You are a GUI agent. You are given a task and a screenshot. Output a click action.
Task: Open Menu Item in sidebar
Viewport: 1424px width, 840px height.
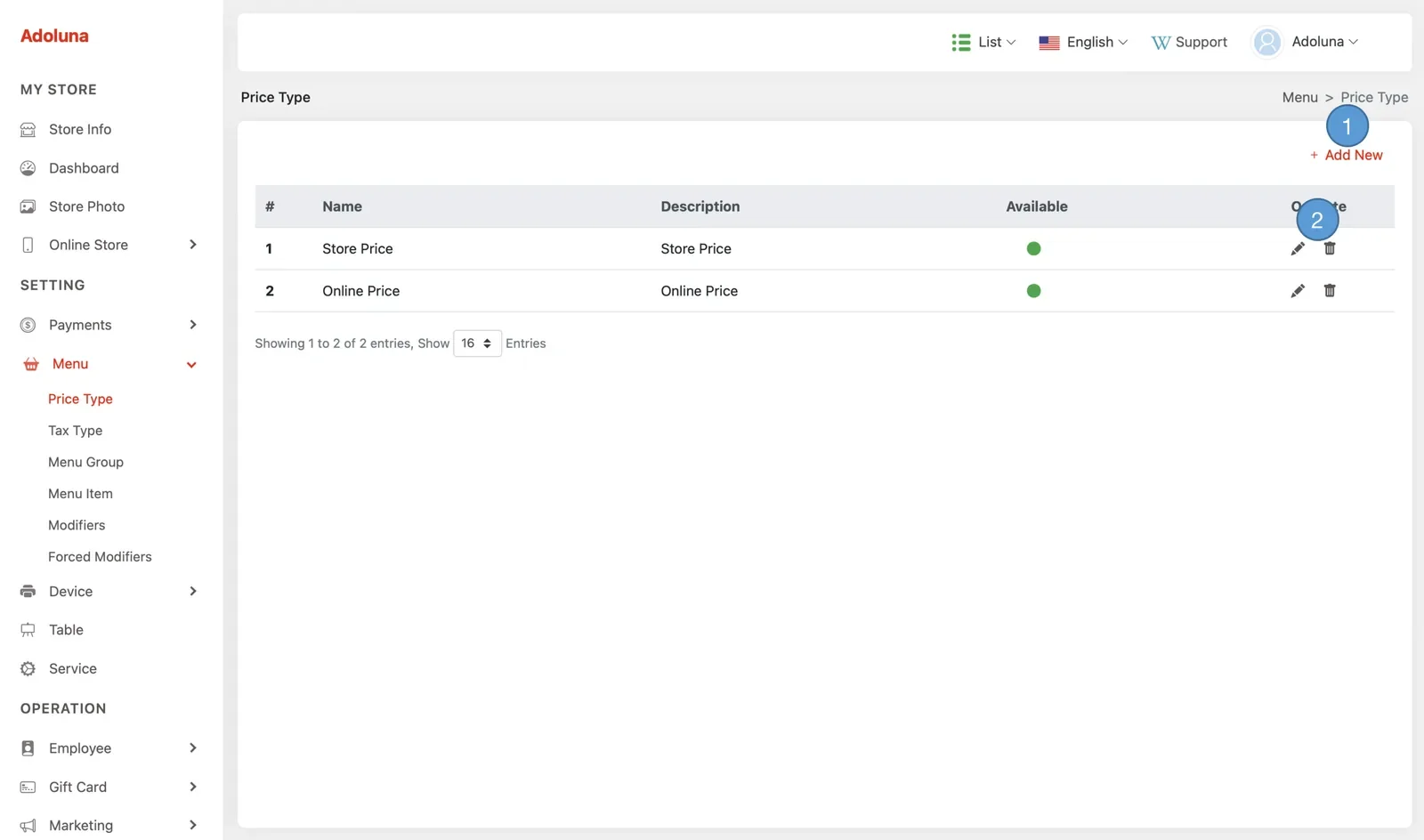pyautogui.click(x=80, y=494)
